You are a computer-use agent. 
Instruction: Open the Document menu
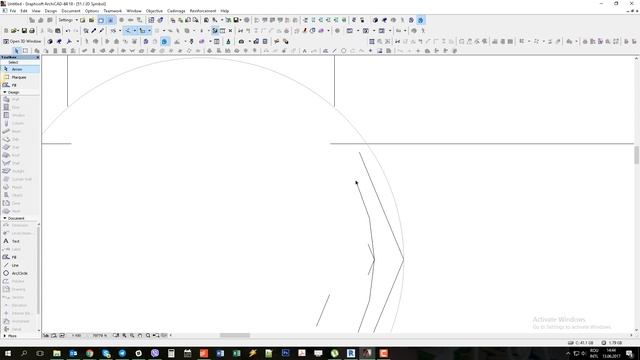click(71, 11)
